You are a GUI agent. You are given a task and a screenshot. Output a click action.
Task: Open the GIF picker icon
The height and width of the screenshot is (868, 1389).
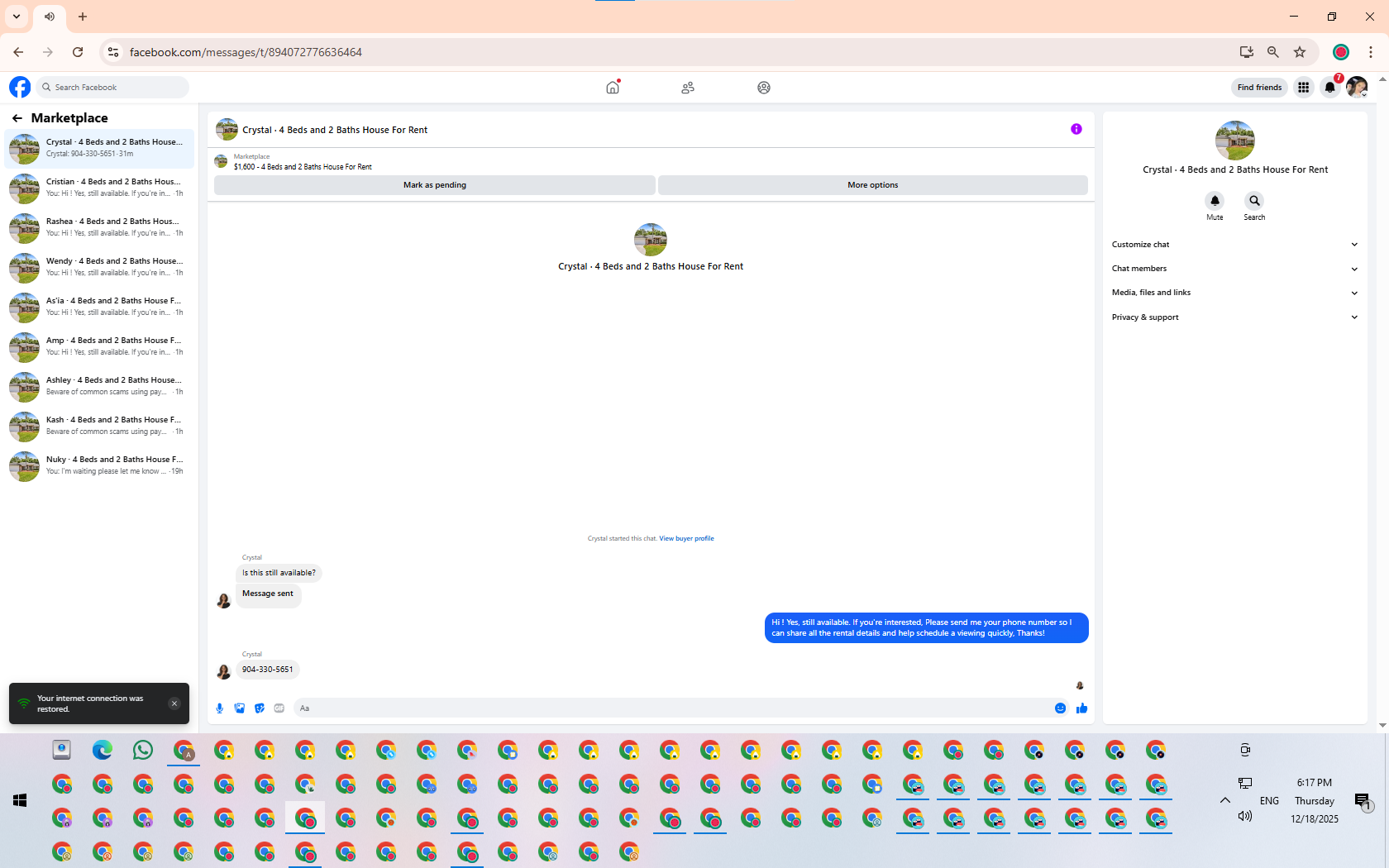(x=279, y=708)
